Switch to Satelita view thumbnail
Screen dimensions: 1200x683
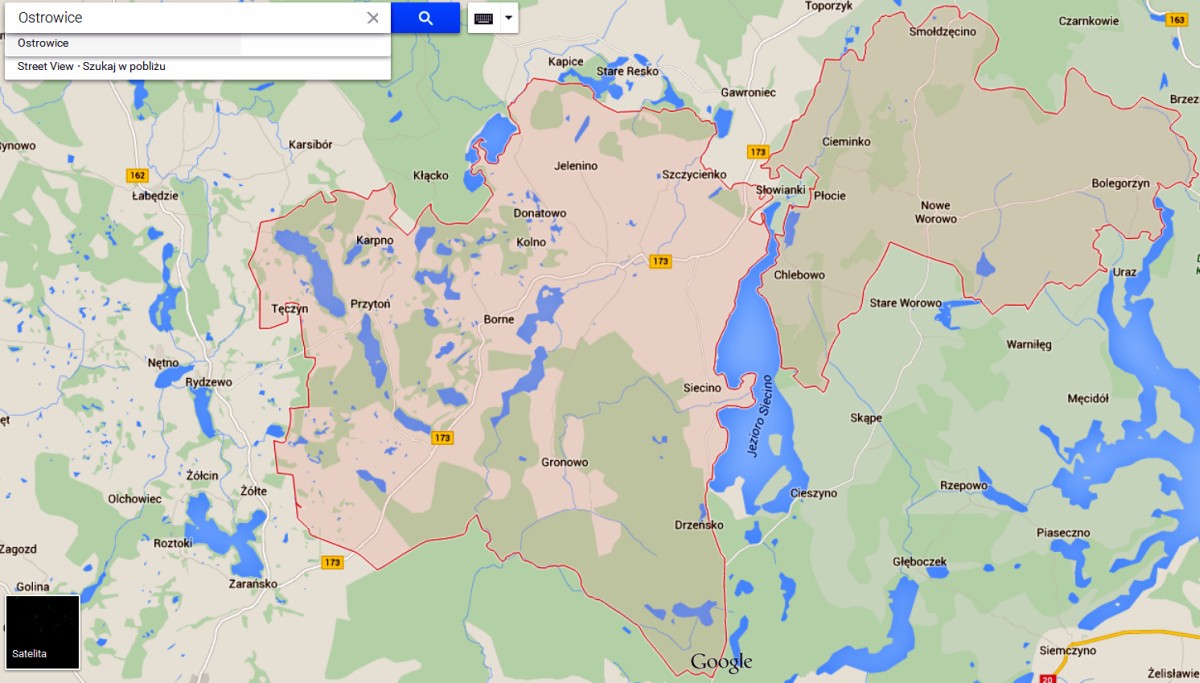click(43, 632)
